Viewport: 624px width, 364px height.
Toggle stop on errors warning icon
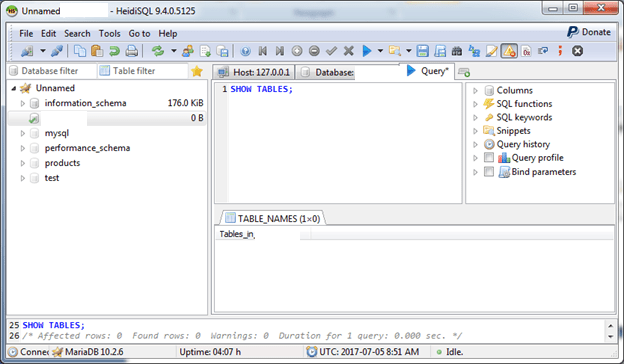point(509,51)
